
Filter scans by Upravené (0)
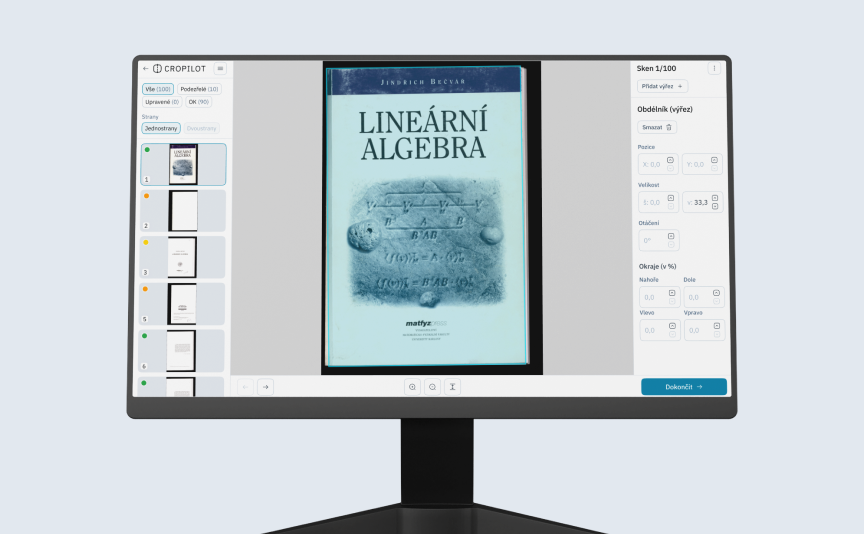(162, 102)
